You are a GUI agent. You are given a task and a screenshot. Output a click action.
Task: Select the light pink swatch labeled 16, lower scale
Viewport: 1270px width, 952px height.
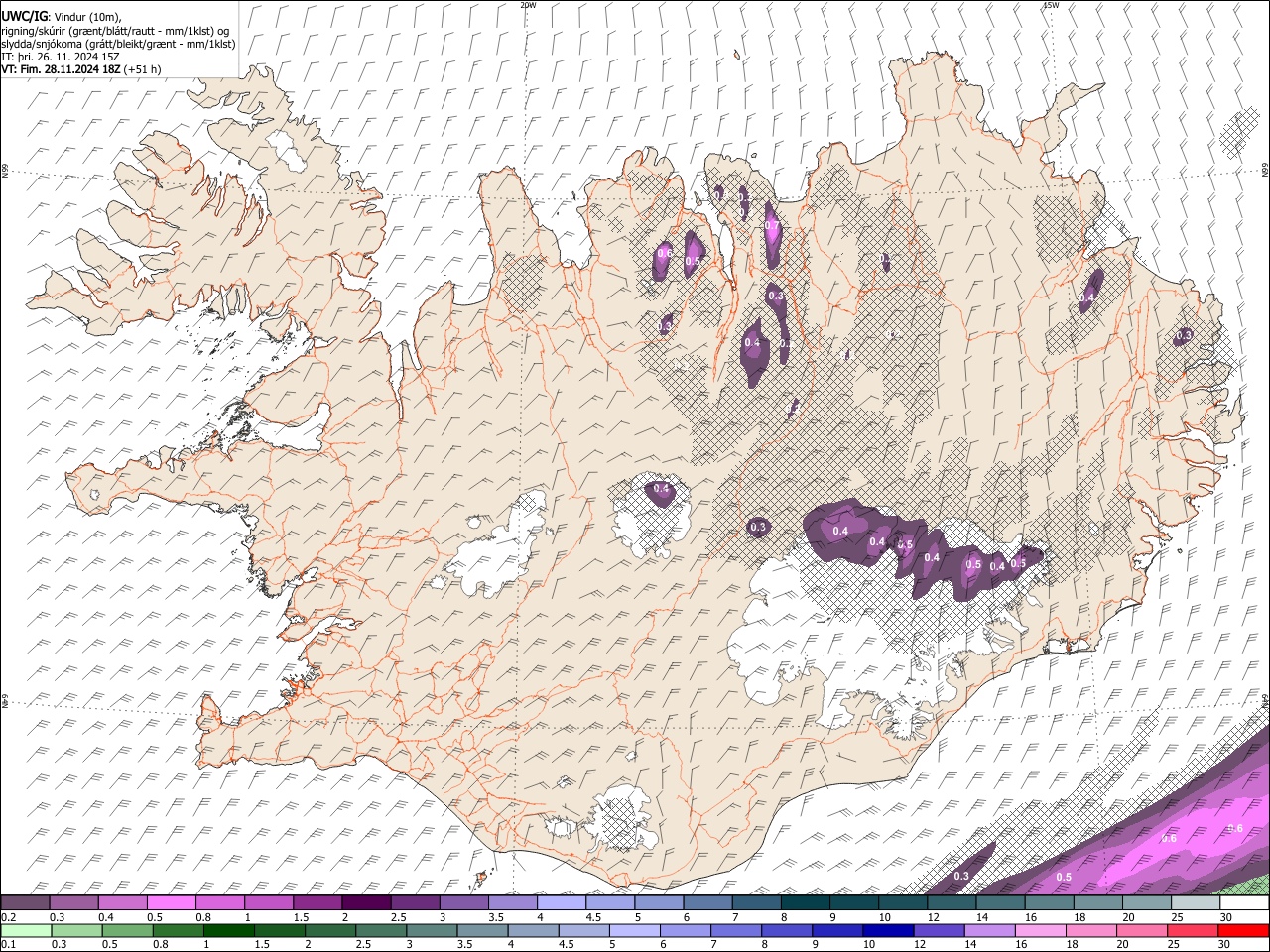pyautogui.click(x=1042, y=931)
